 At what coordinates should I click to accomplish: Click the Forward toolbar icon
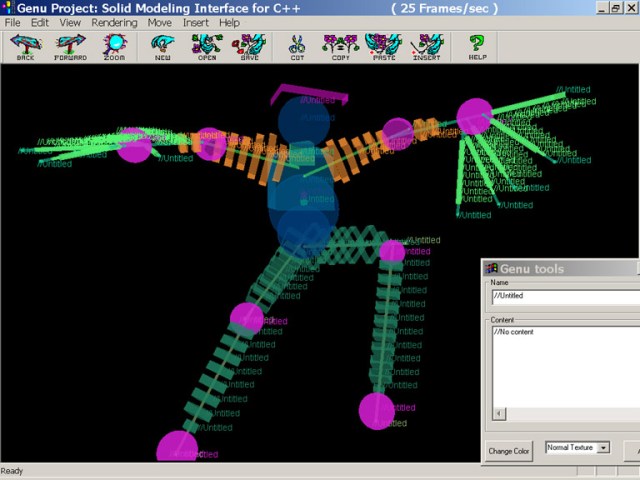point(70,47)
